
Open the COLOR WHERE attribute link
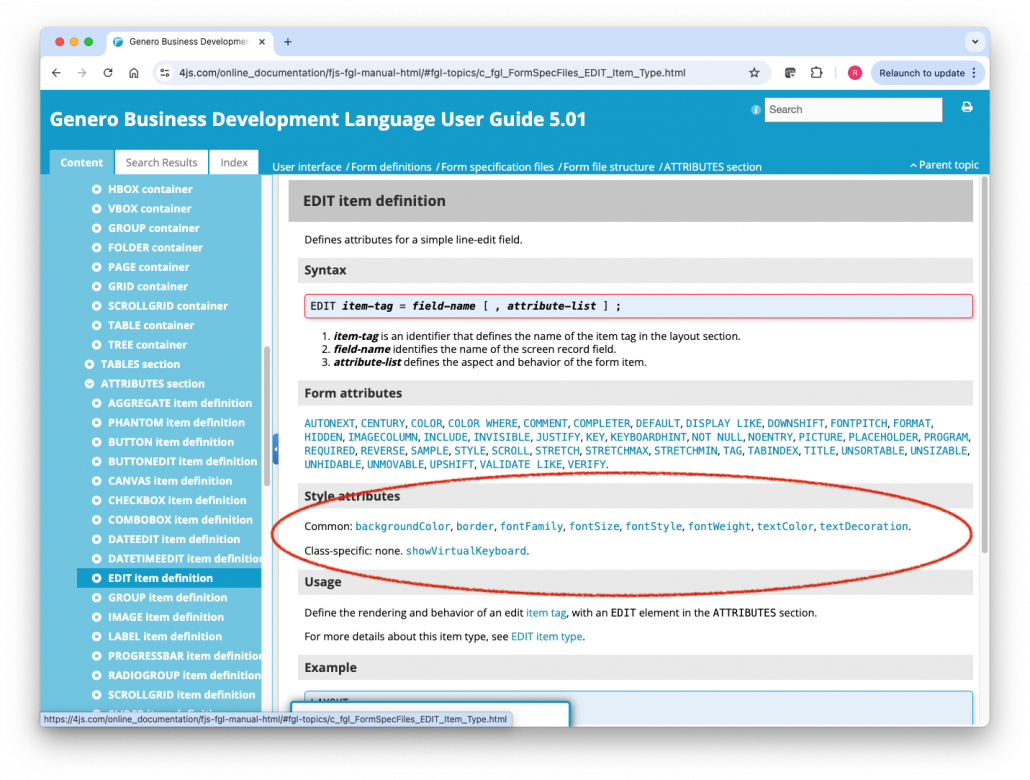[483, 423]
